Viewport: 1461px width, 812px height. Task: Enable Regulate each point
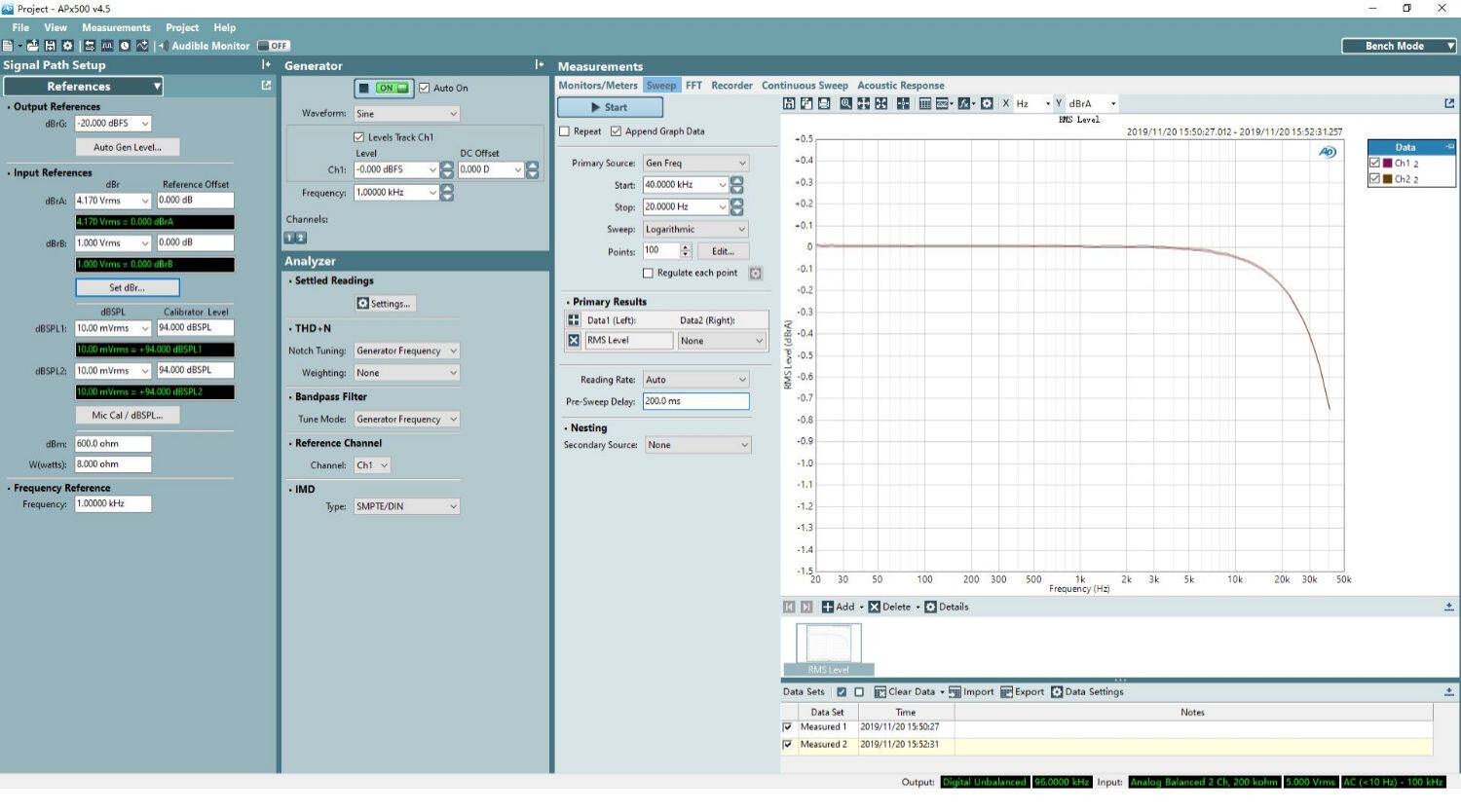coord(648,274)
